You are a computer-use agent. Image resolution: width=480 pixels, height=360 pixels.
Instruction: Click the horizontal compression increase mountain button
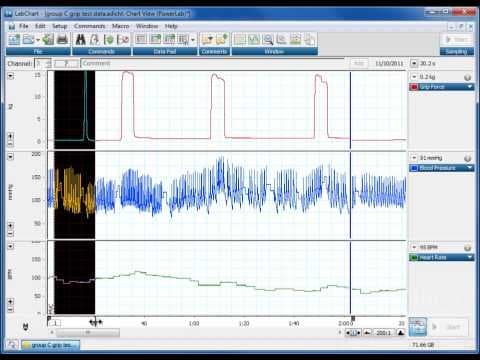pyautogui.click(x=401, y=332)
